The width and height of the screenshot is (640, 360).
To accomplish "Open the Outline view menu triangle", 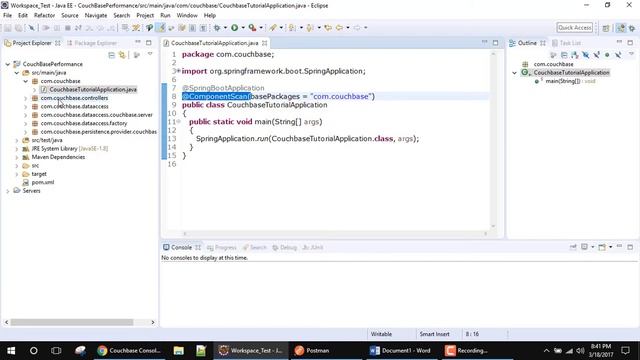I will [x=631, y=54].
